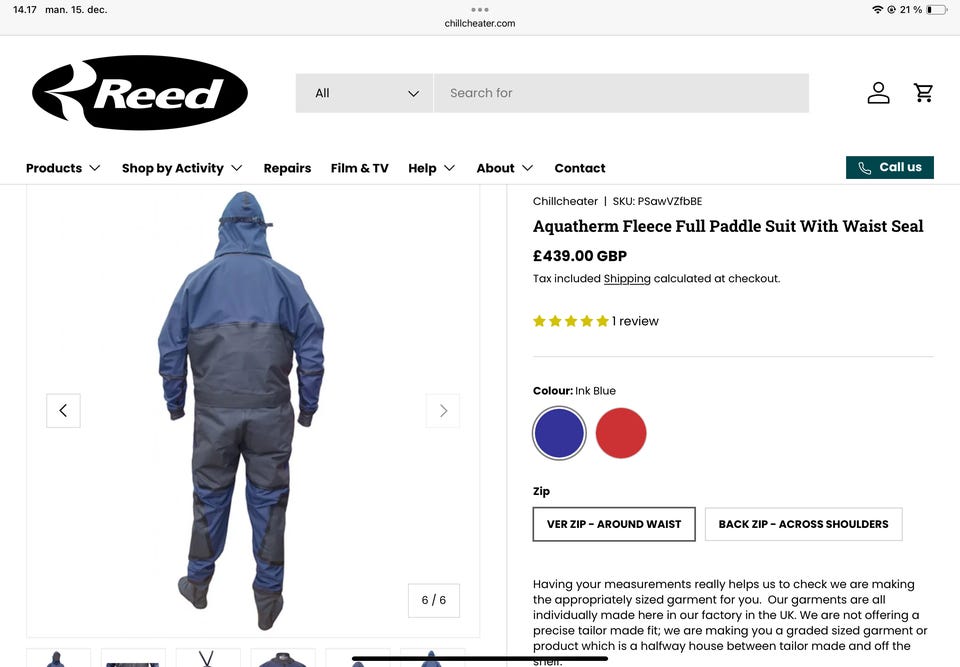Choose the red colour swatch
The height and width of the screenshot is (667, 960).
point(621,433)
